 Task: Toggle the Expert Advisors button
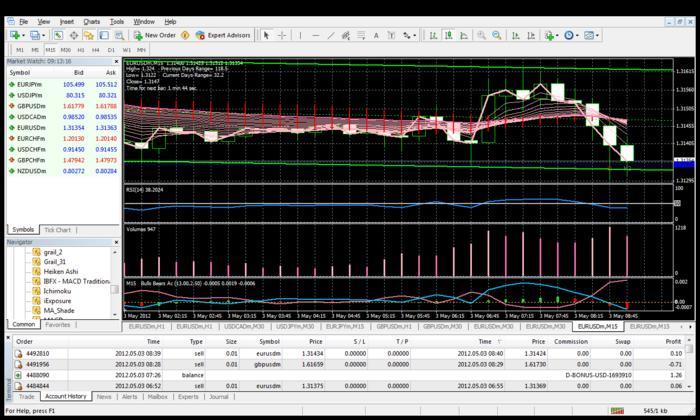[x=223, y=35]
